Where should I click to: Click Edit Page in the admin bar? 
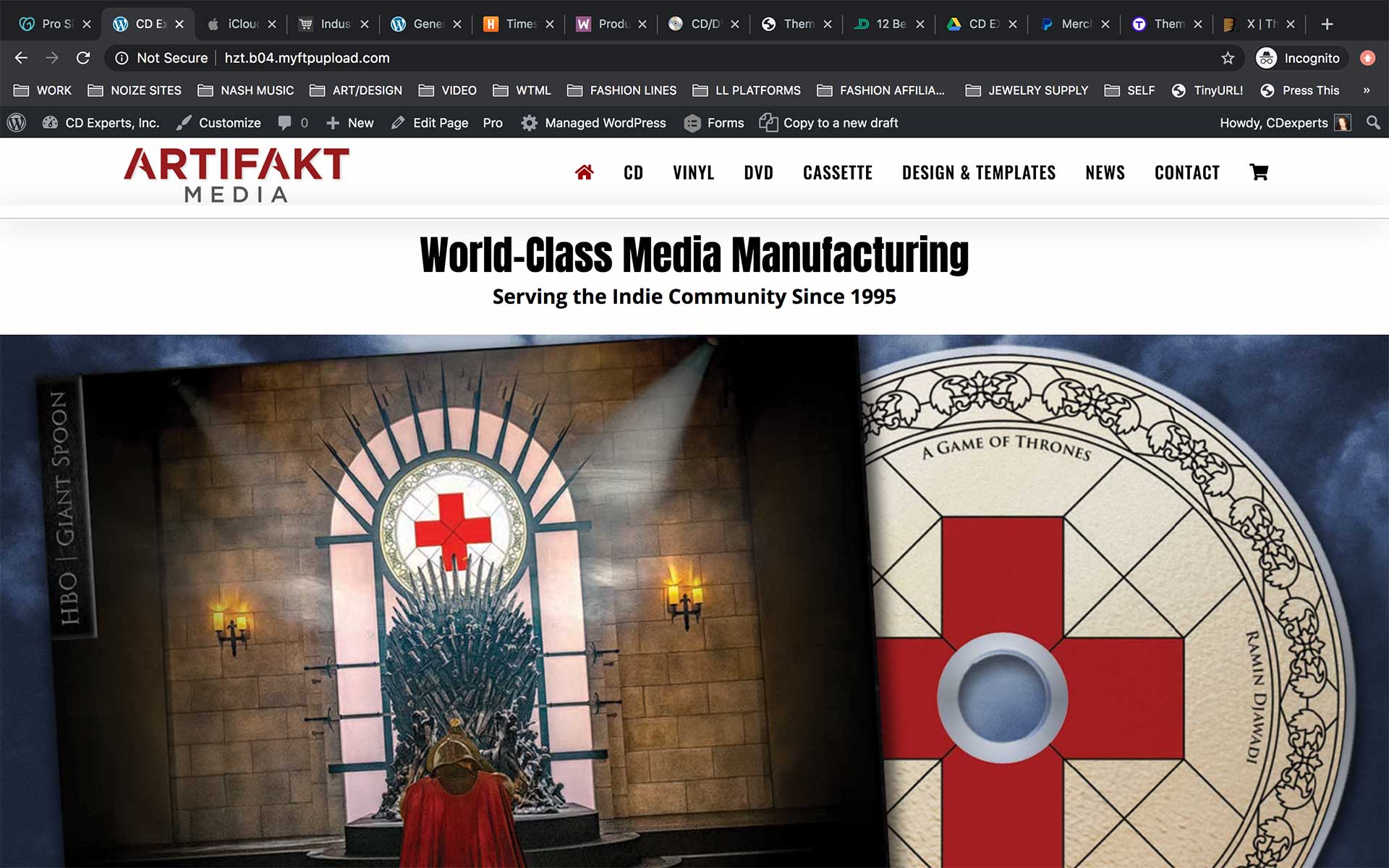point(430,123)
